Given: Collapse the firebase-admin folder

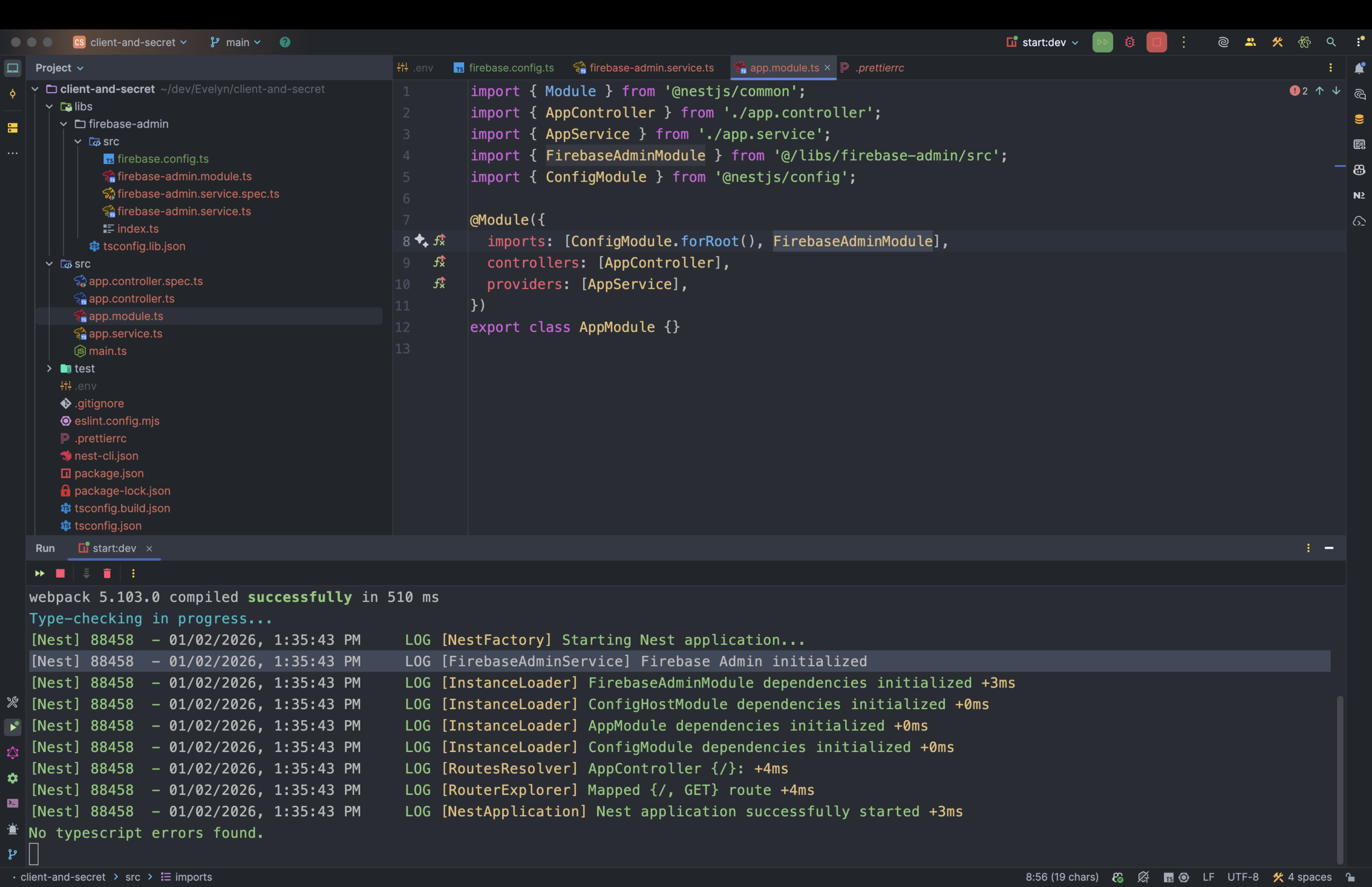Looking at the screenshot, I should coord(64,124).
